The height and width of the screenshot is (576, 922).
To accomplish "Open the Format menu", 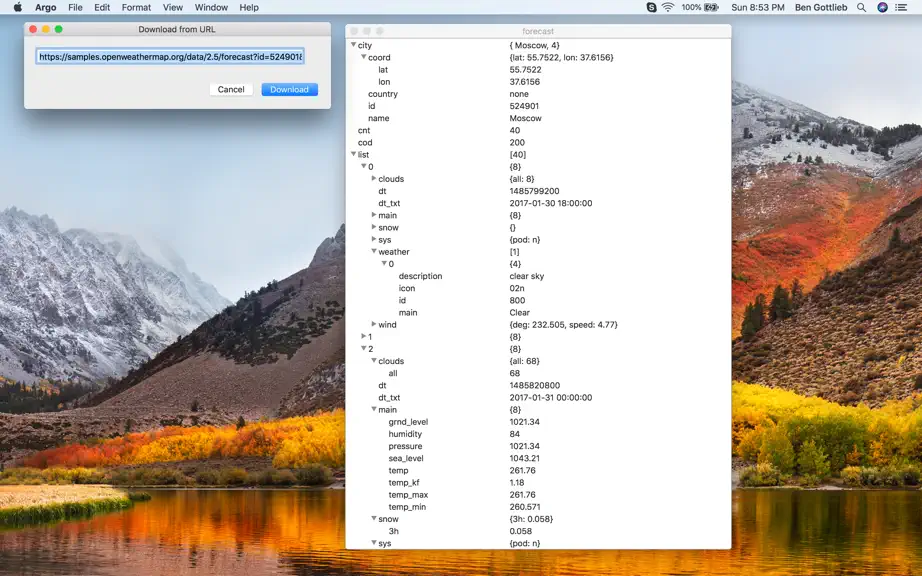I will tap(136, 8).
